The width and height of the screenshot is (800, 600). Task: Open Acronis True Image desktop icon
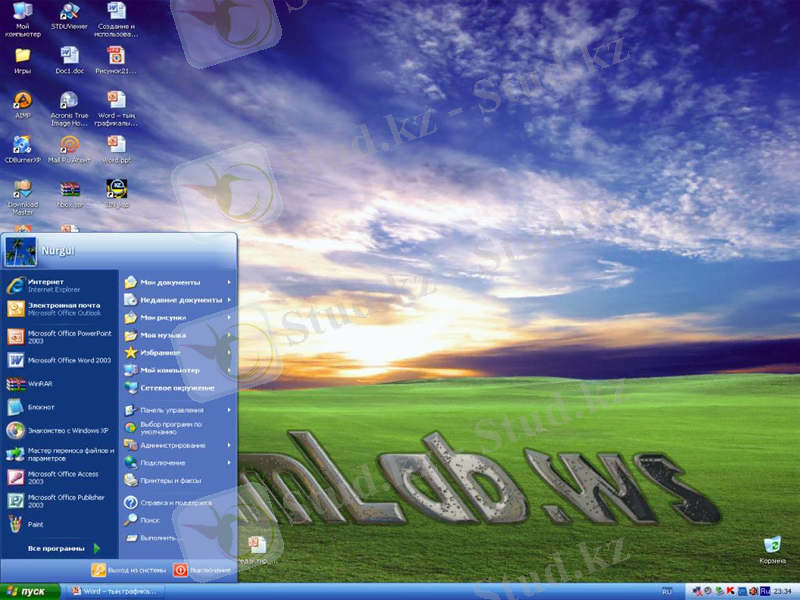tap(69, 101)
